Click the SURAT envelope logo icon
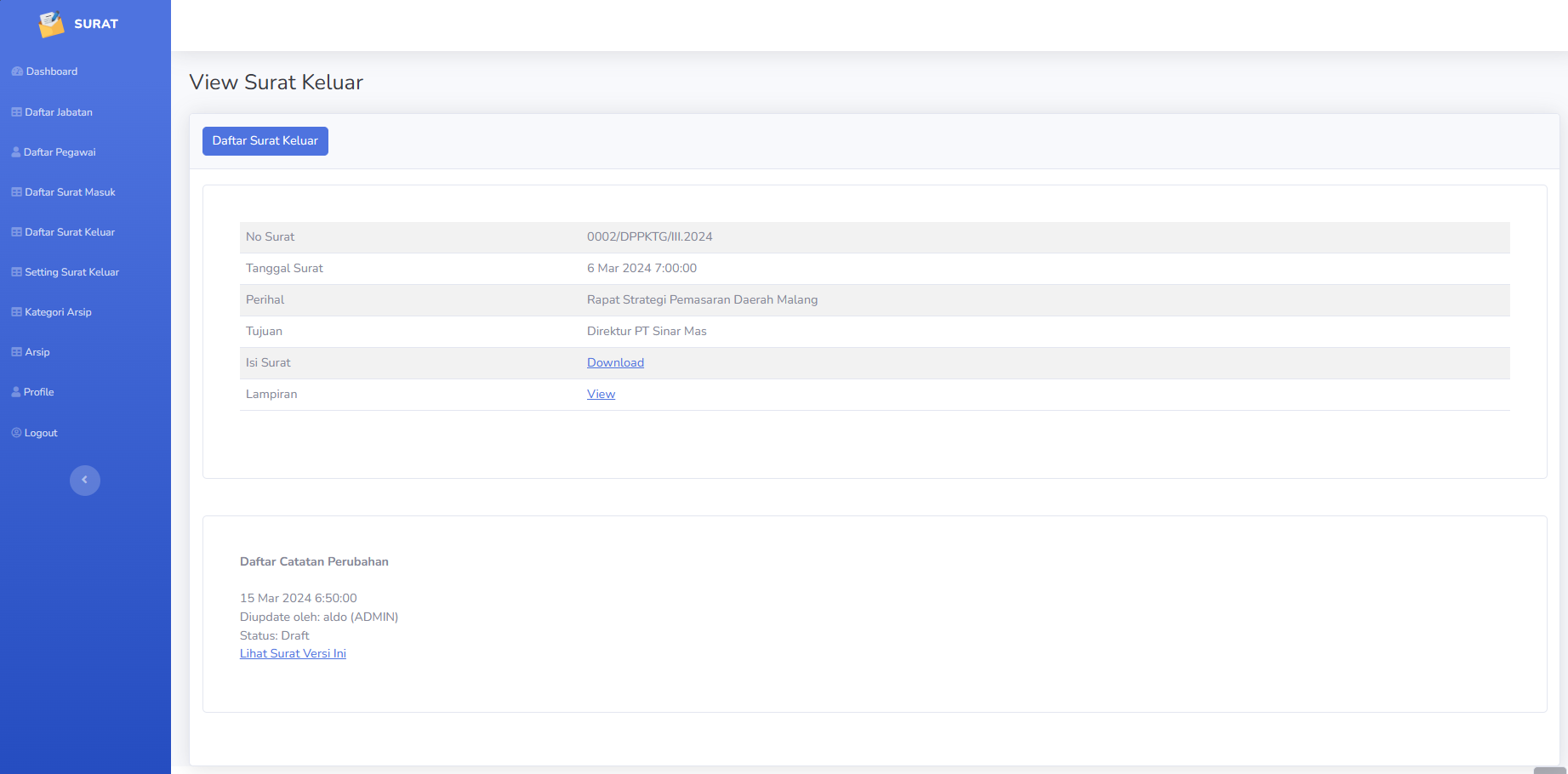Image resolution: width=1568 pixels, height=774 pixels. click(51, 24)
